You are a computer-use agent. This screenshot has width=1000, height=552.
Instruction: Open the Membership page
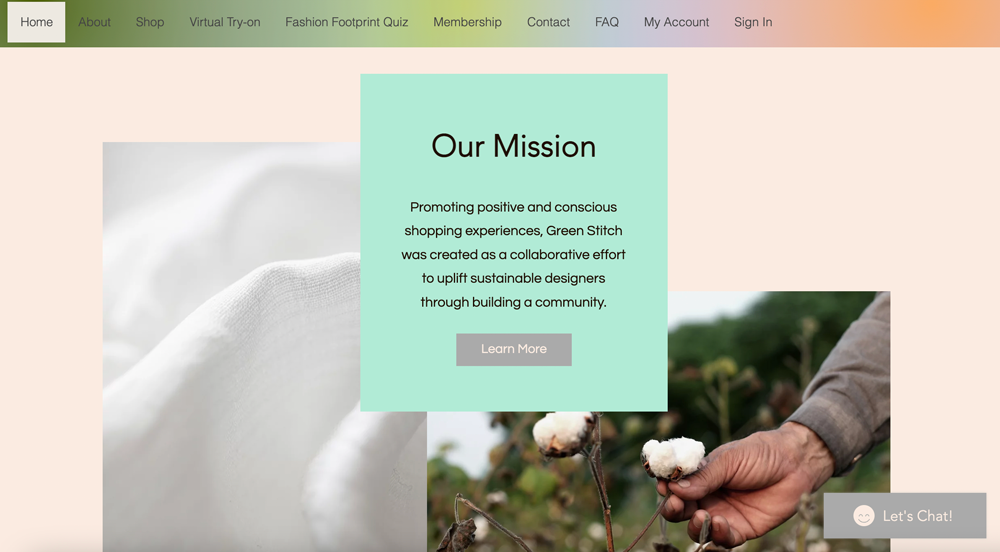(x=467, y=22)
